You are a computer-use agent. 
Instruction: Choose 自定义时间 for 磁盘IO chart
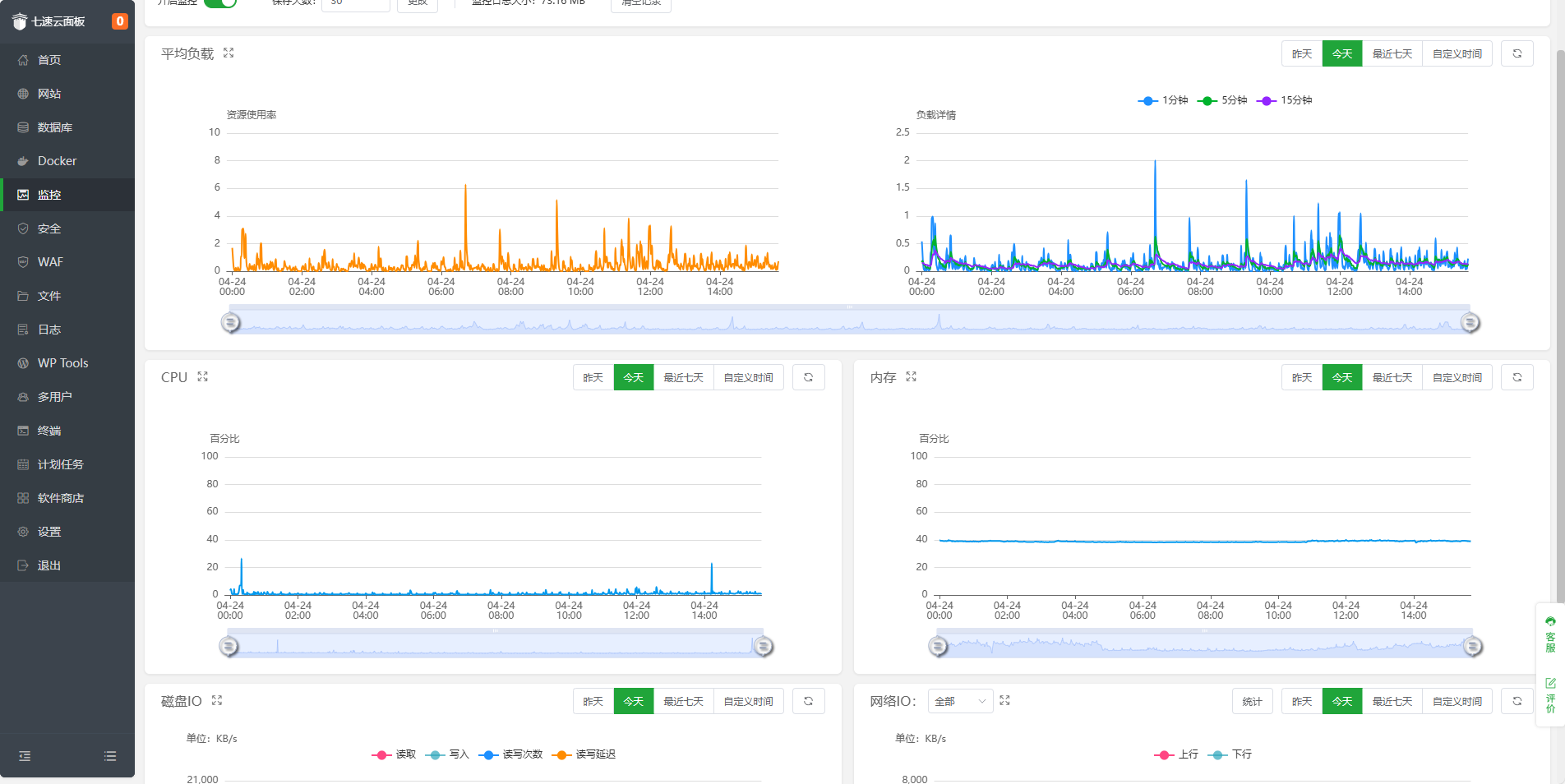click(749, 701)
